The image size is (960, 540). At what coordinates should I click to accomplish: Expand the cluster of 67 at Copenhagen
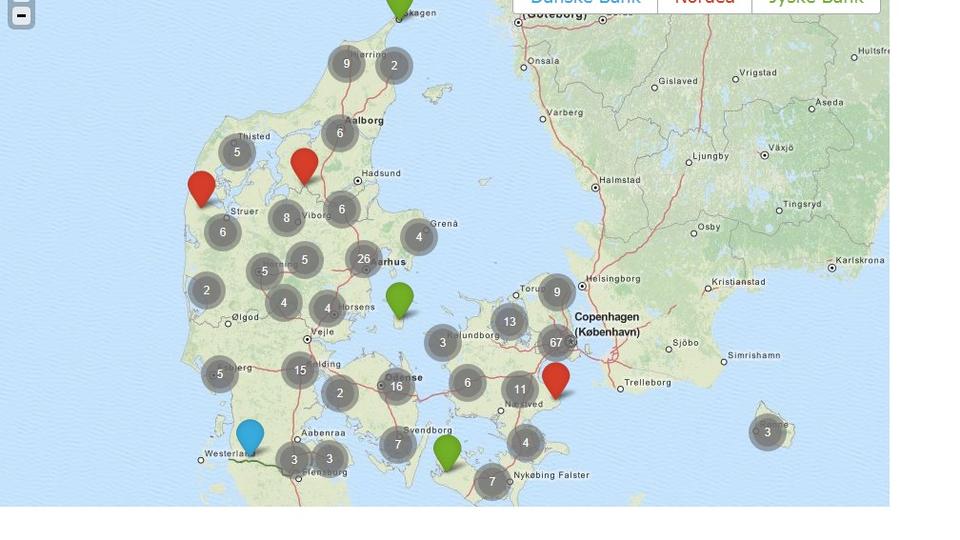(x=556, y=342)
